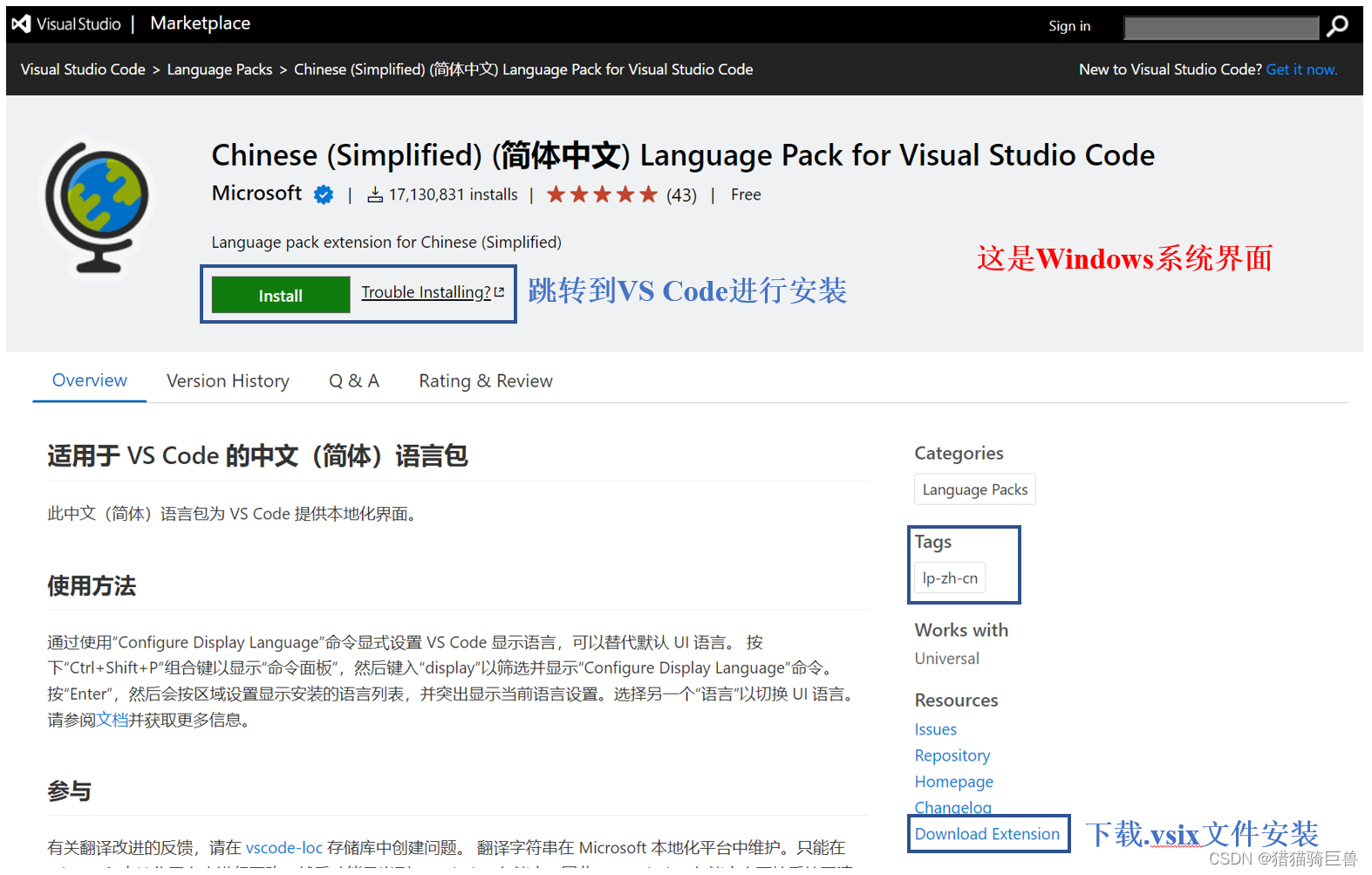Click the Language Packs category tag
This screenshot has width=1372, height=875.
point(974,490)
